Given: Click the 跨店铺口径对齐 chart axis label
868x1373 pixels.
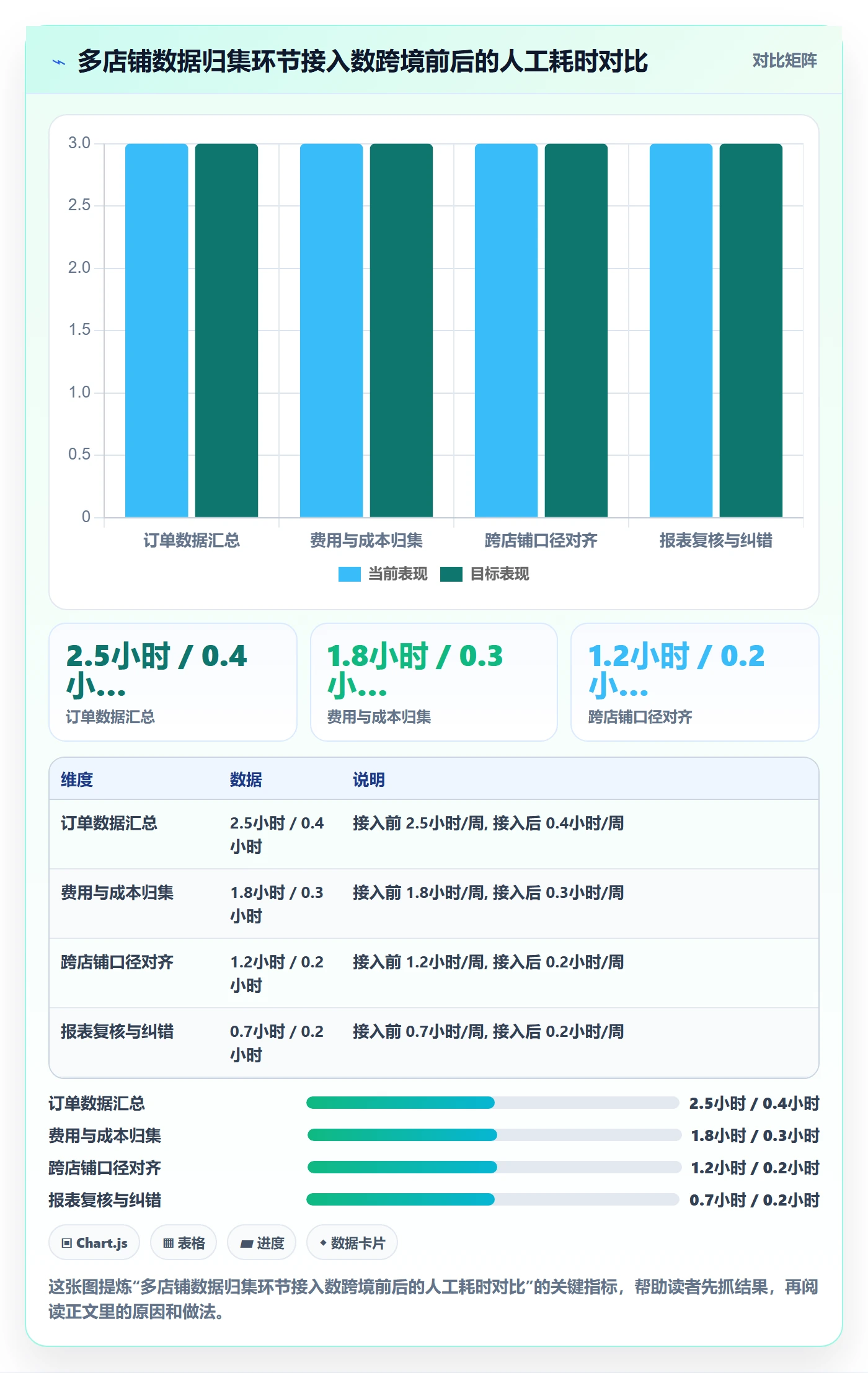Looking at the screenshot, I should click(x=541, y=541).
